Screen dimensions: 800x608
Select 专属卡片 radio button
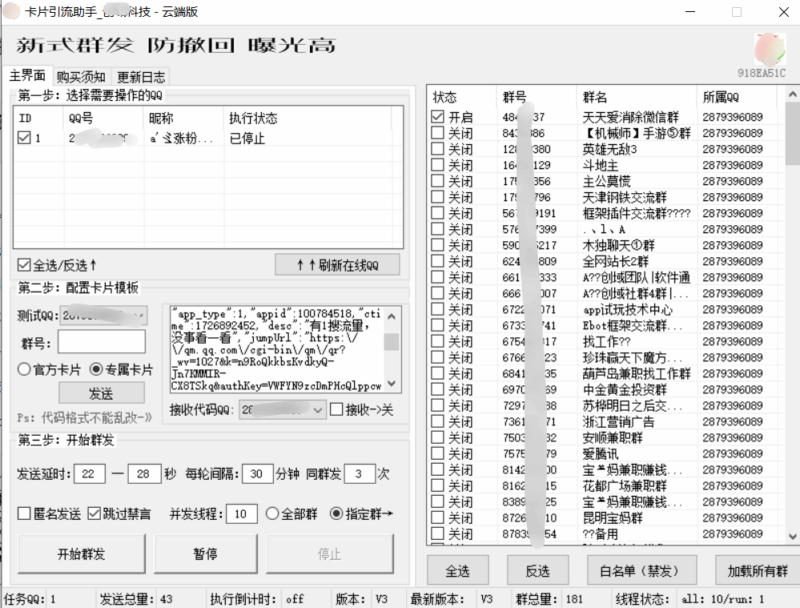click(96, 369)
